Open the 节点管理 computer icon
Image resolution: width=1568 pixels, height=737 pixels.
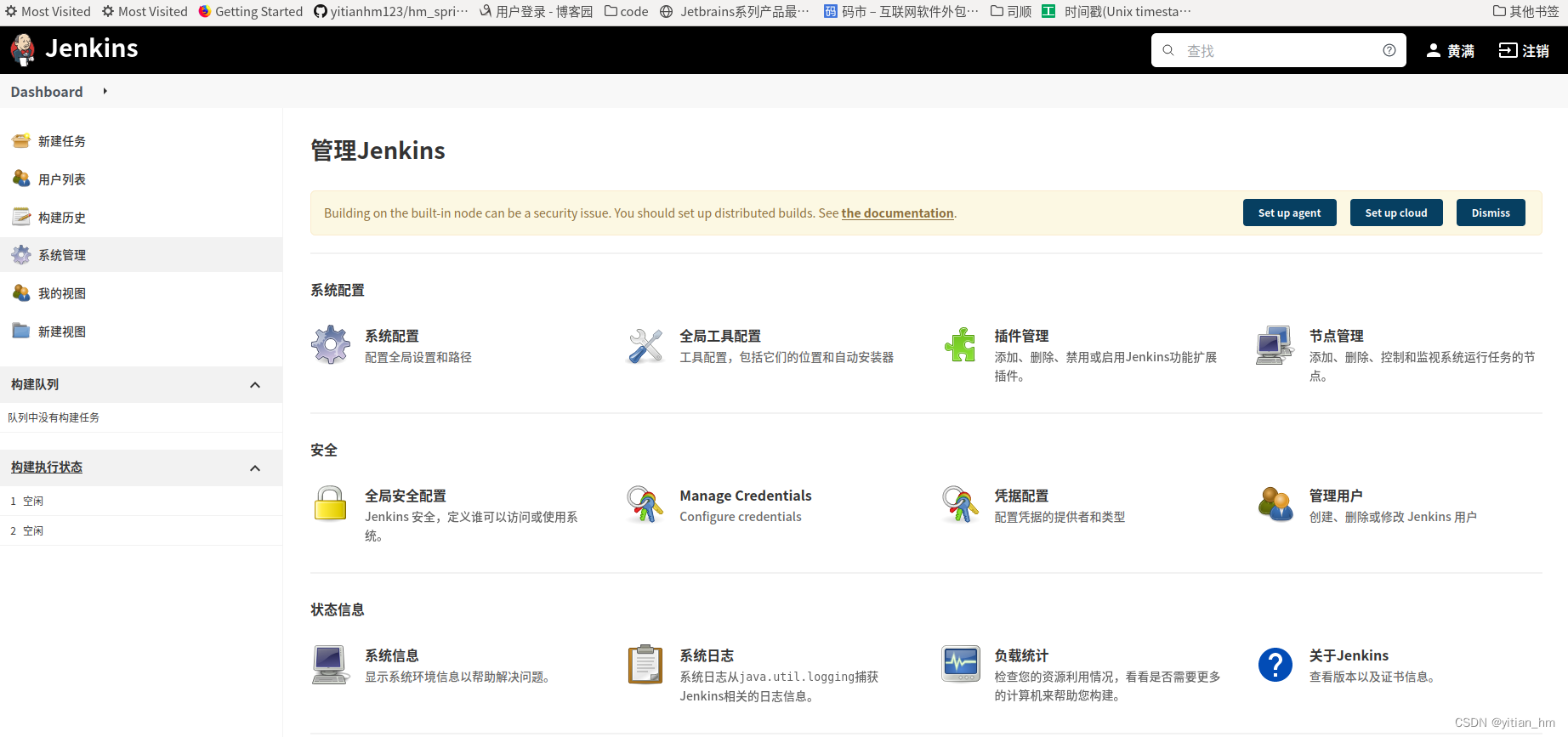pos(1275,344)
